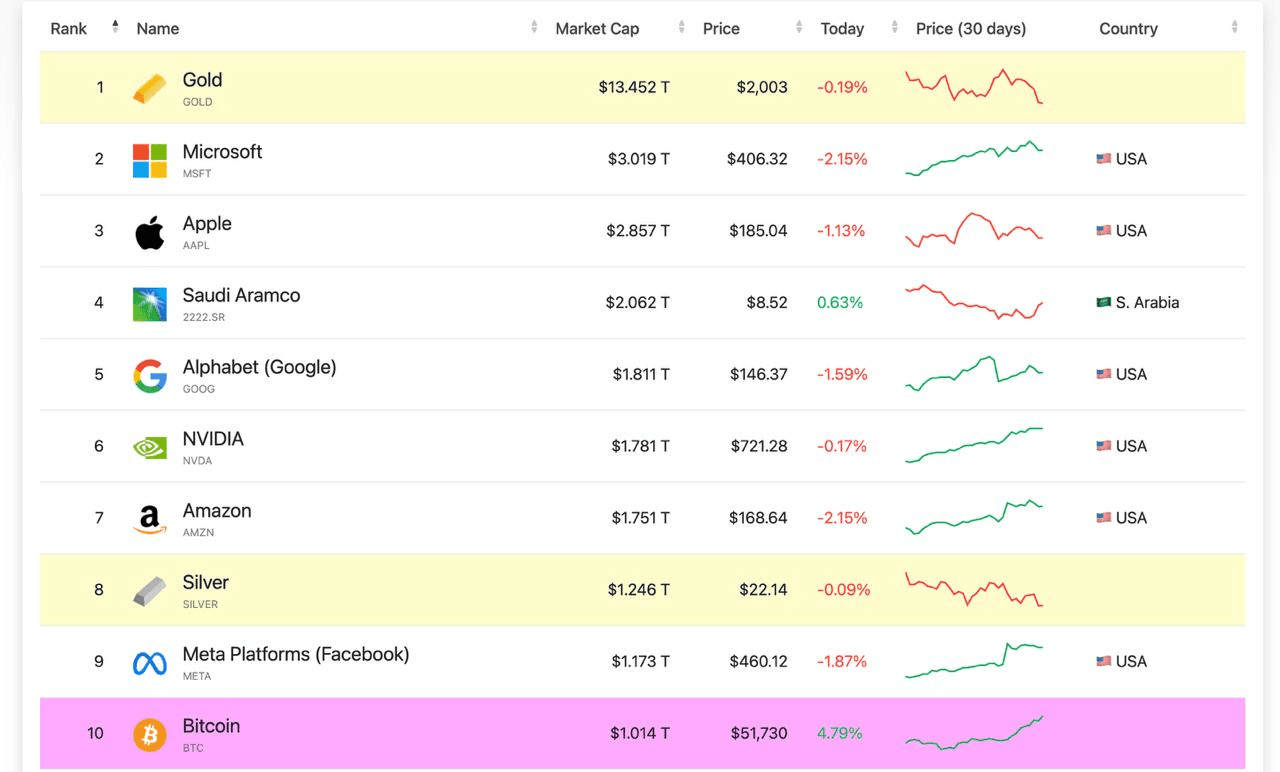
Task: Click Saudi Aramco's 30-day chart
Action: [x=974, y=302]
